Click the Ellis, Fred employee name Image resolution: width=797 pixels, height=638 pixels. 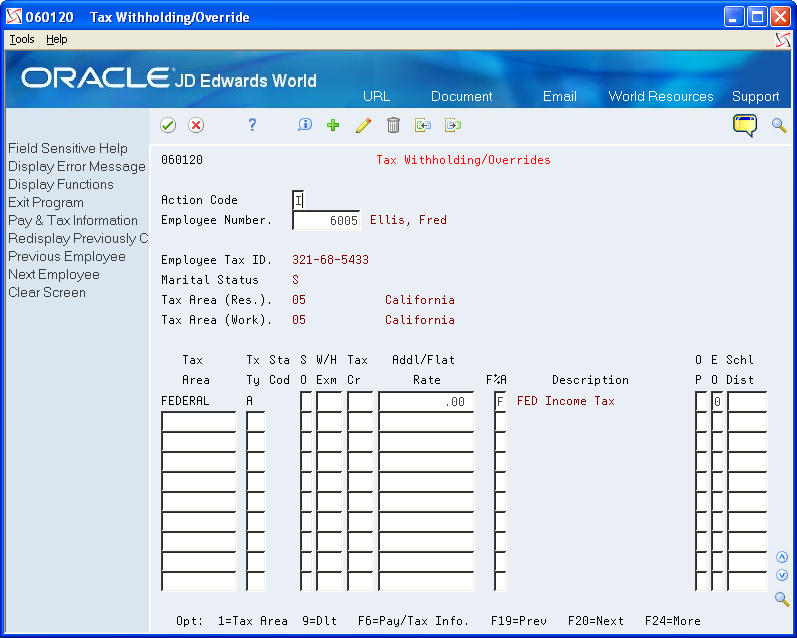(408, 220)
